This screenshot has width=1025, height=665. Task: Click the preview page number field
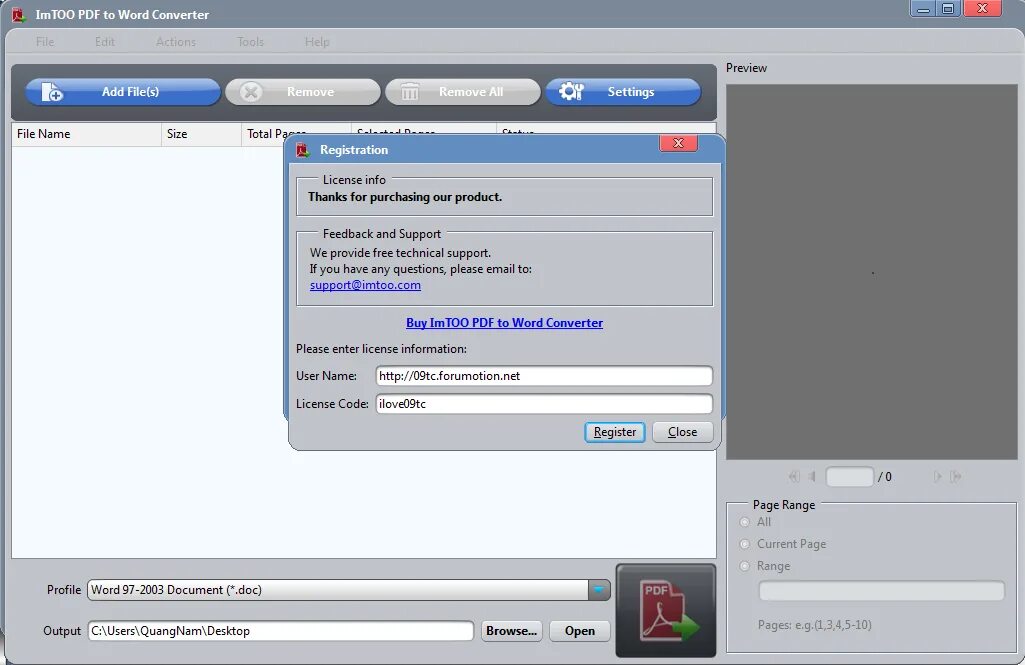coord(849,477)
